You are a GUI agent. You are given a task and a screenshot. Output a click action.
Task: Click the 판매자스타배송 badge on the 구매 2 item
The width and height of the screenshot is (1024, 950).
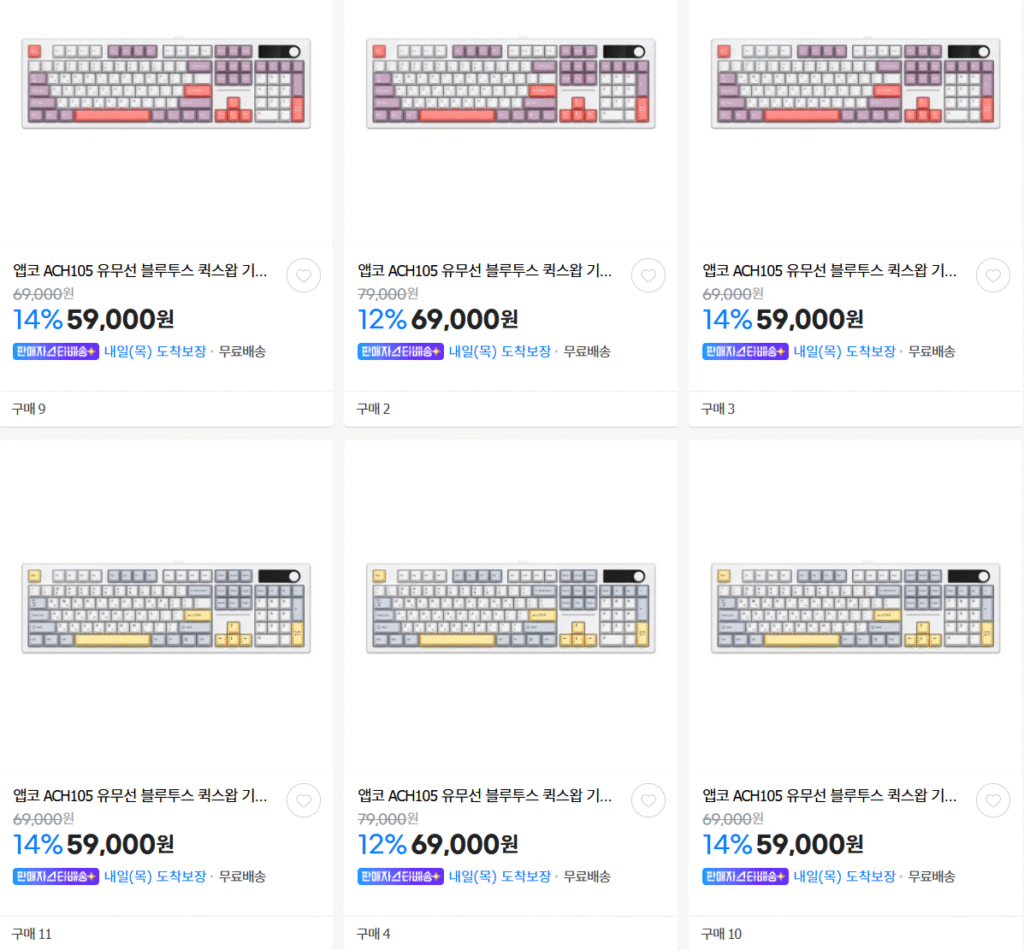tap(400, 352)
